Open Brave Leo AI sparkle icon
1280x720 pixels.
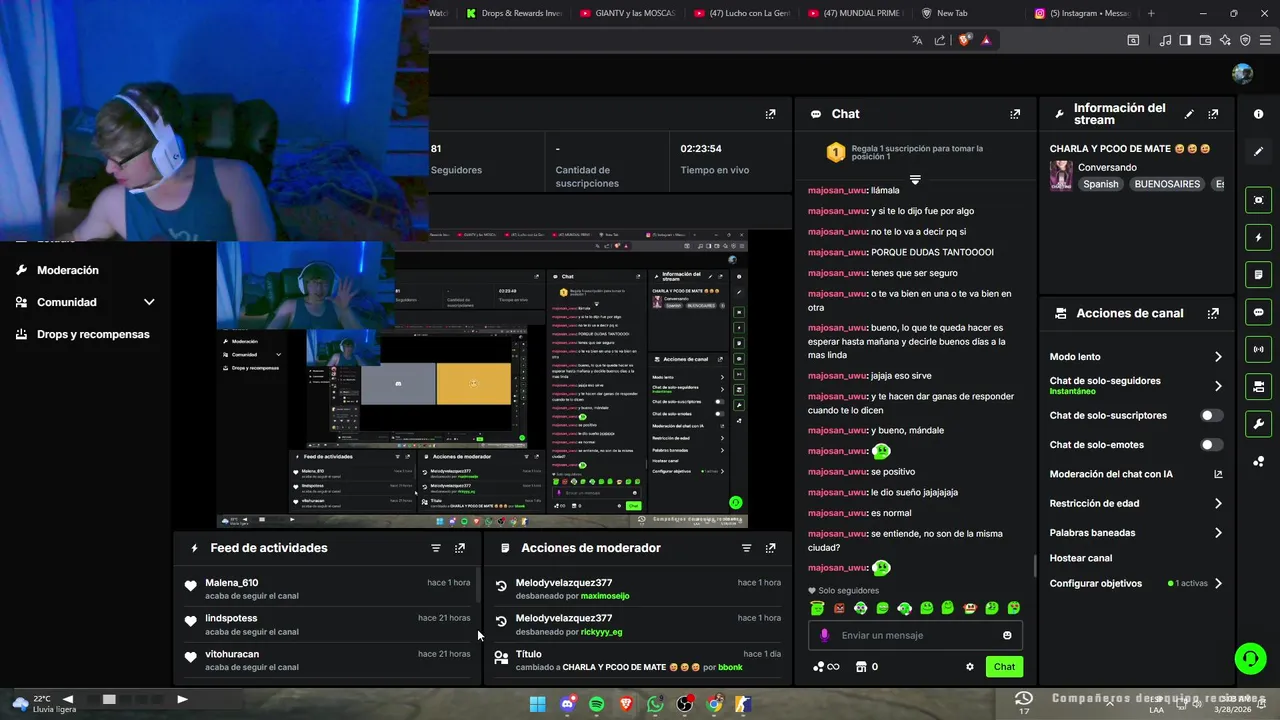click(x=1225, y=40)
